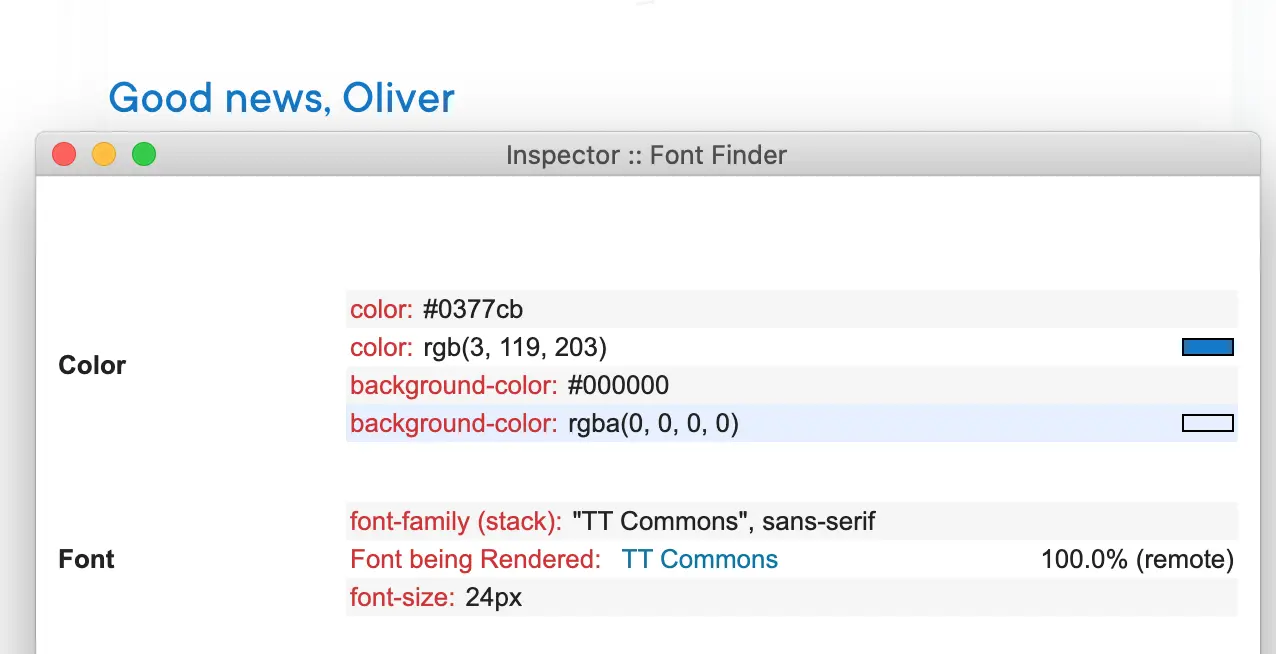Image resolution: width=1276 pixels, height=654 pixels.
Task: Select the font-family stack value
Action: coord(723,521)
